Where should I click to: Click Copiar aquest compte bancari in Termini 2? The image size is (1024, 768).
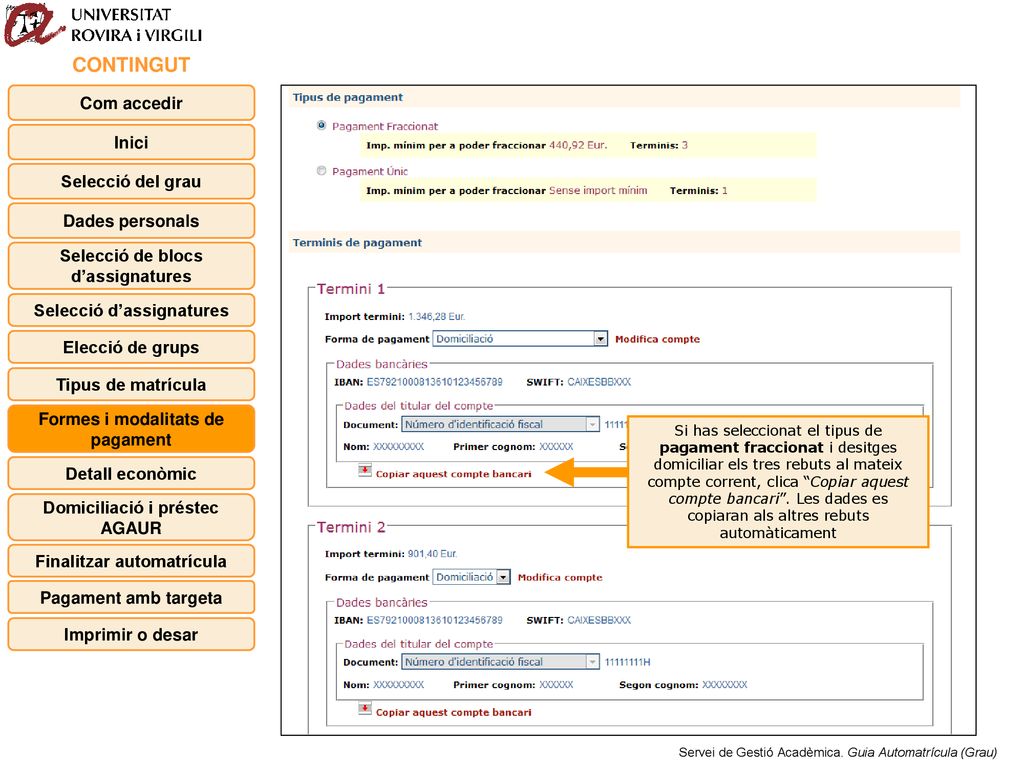453,712
